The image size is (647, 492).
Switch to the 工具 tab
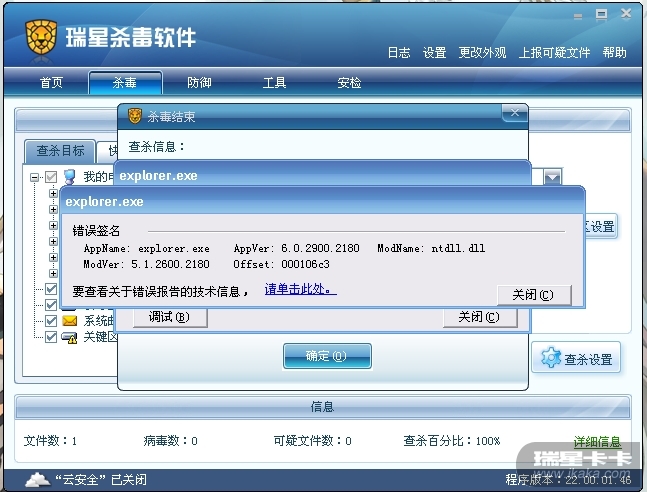(x=274, y=83)
